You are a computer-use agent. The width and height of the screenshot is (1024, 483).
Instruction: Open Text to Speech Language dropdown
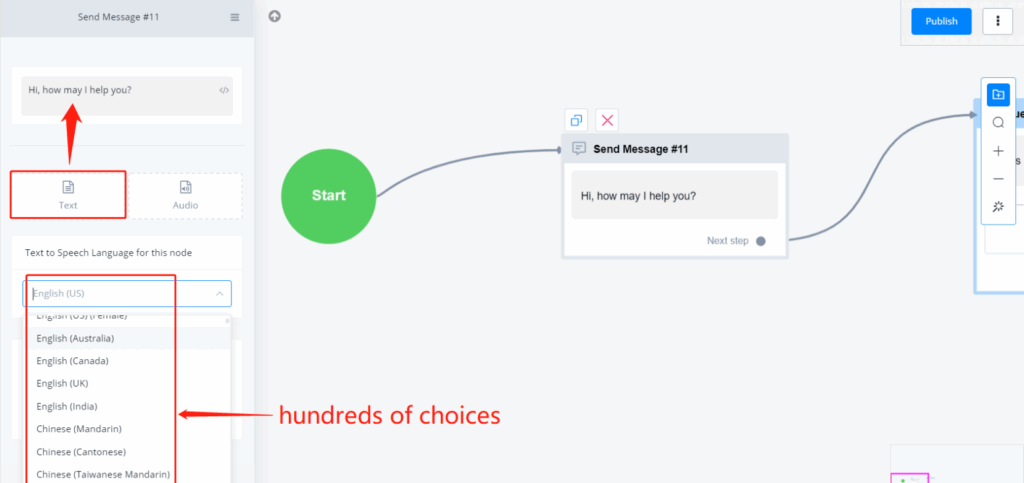pos(127,293)
